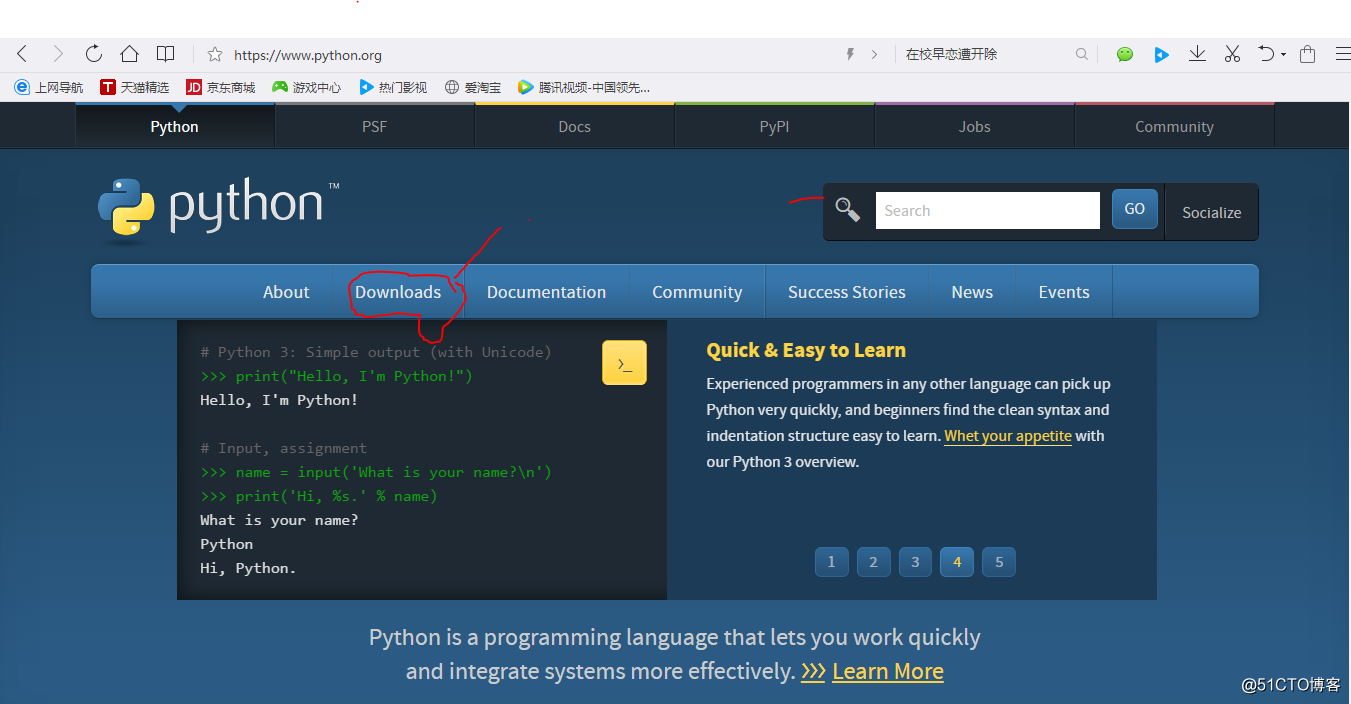Click the blue video play toolbar icon
Image resolution: width=1351 pixels, height=704 pixels.
click(1161, 54)
